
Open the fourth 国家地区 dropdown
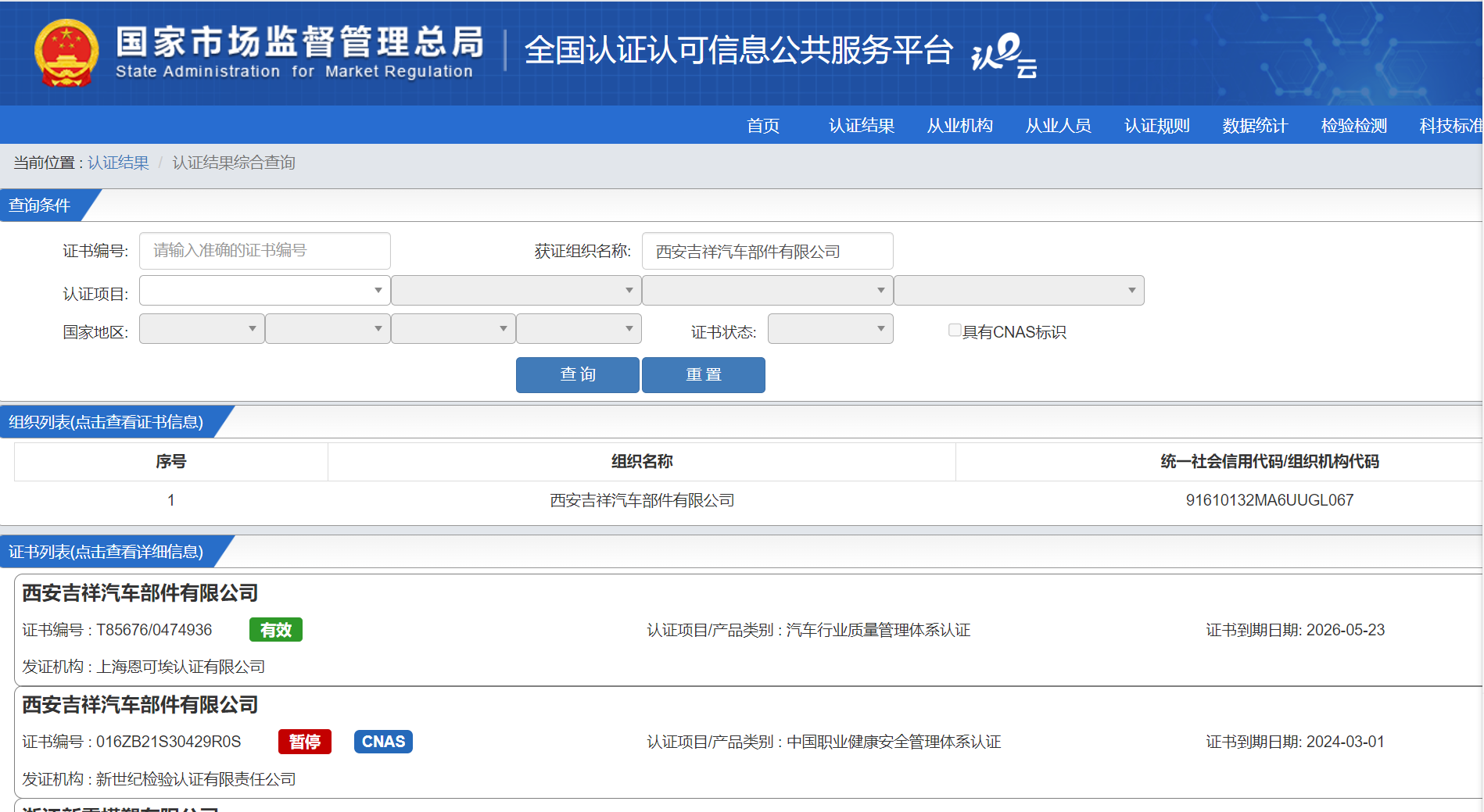(579, 329)
